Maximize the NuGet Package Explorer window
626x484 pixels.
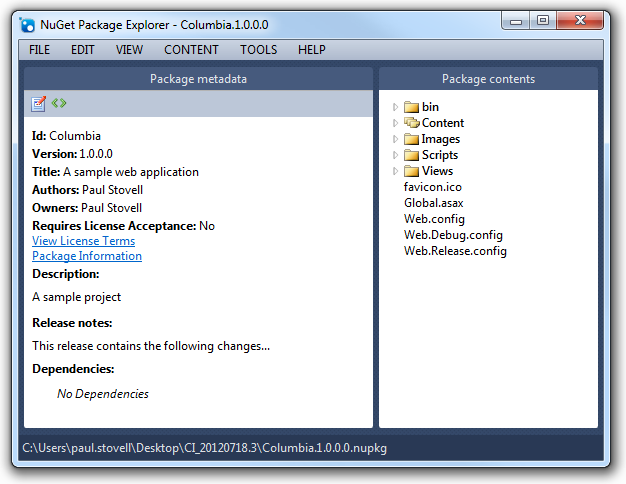coord(543,21)
